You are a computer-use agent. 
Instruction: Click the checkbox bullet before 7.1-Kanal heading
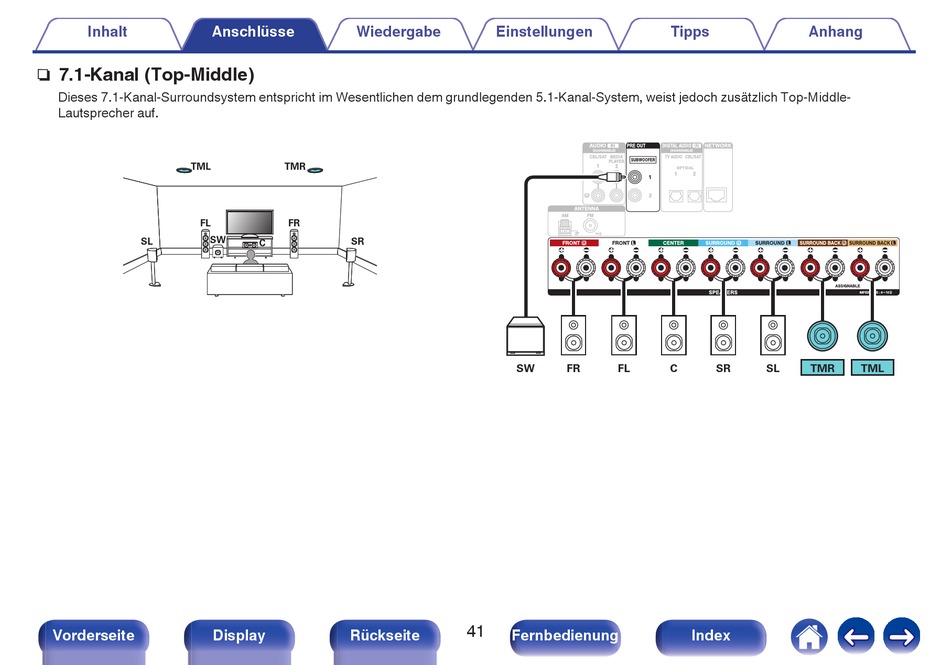[x=43, y=76]
